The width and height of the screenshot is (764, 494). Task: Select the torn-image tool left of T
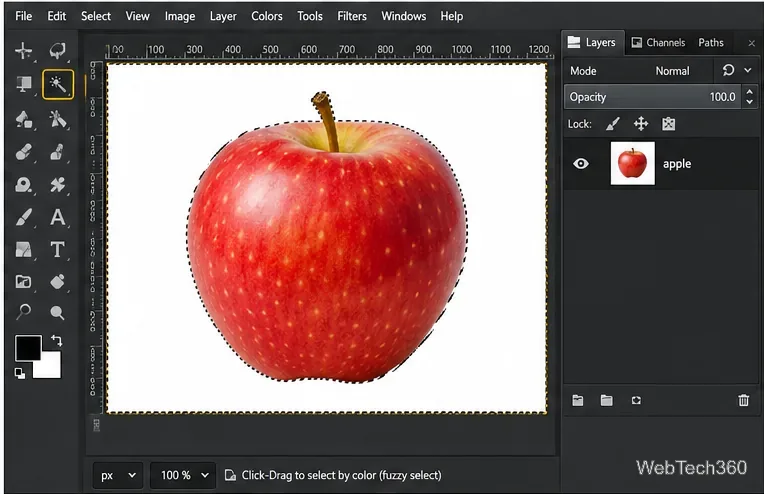(23, 249)
